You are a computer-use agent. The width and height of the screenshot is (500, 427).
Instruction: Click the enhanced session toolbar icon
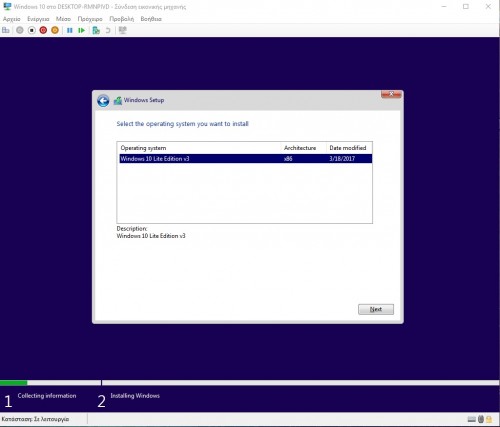(x=123, y=30)
